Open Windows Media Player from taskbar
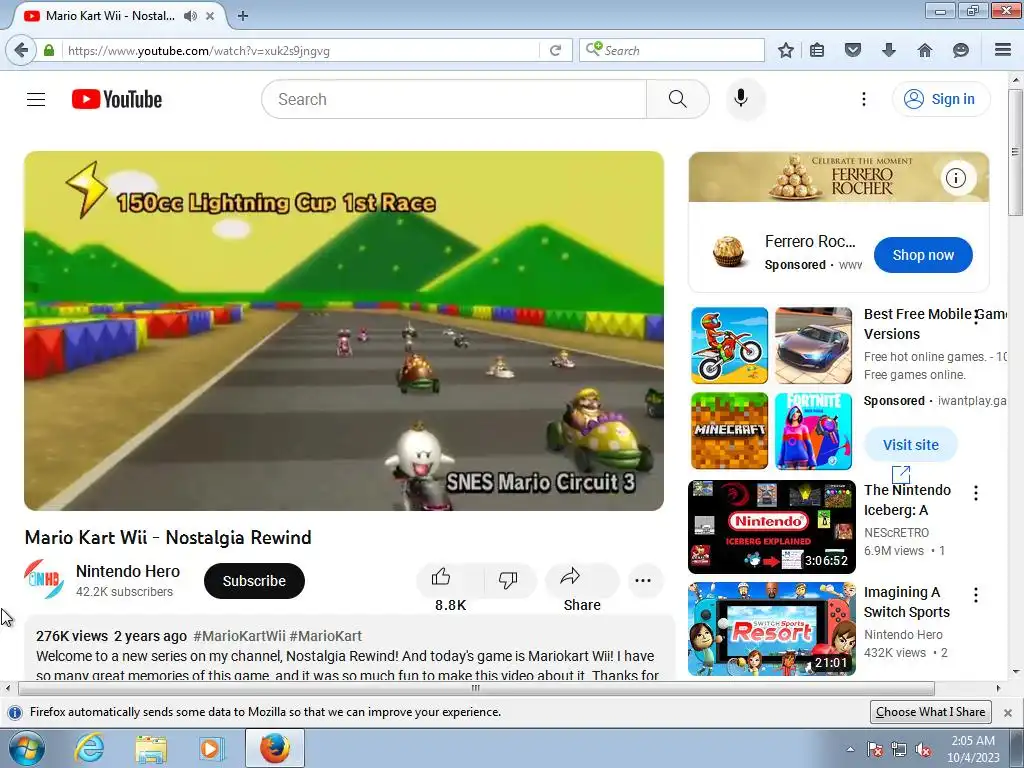Viewport: 1024px width, 768px height. [x=210, y=748]
